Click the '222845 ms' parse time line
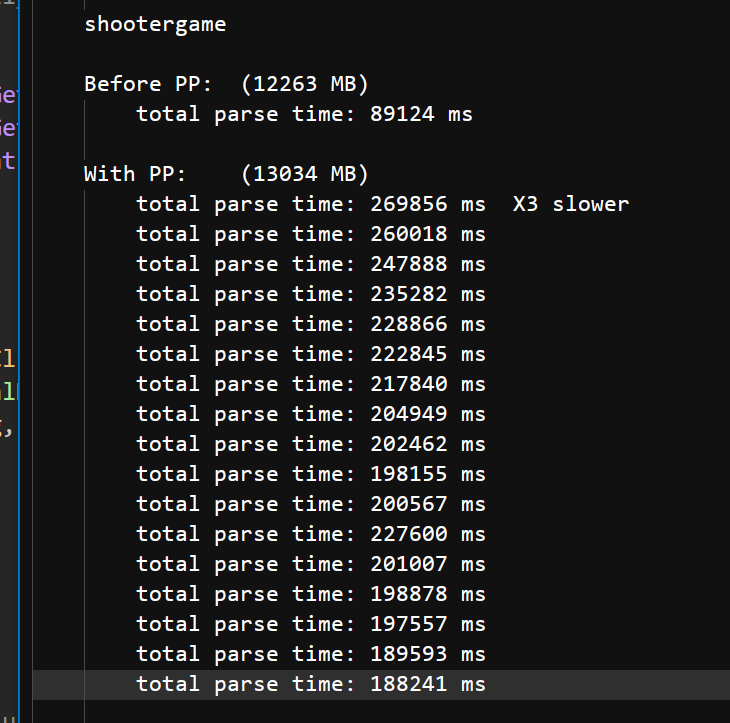This screenshot has width=730, height=723. [311, 354]
